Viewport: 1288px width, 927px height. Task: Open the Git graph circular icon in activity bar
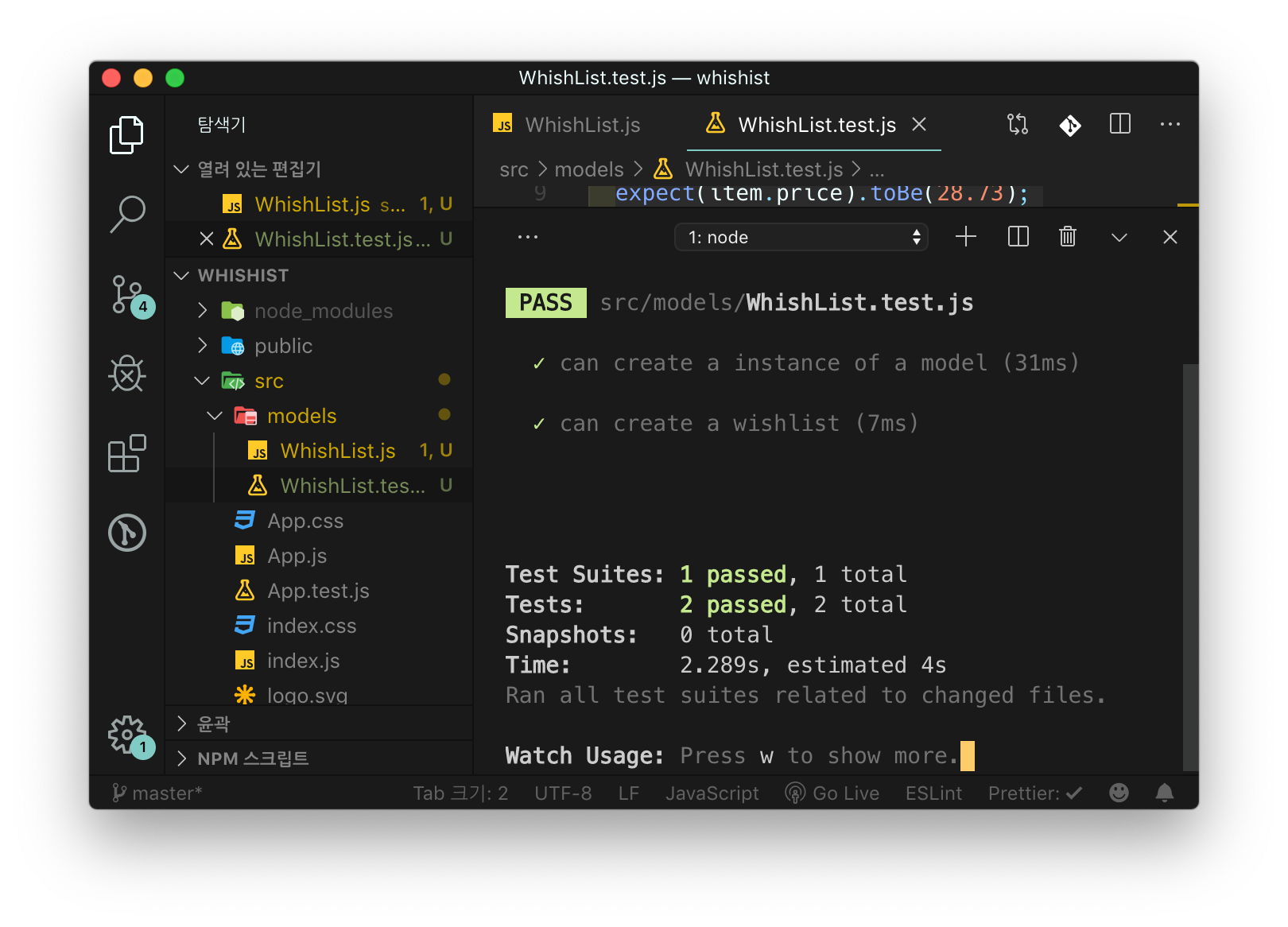coord(126,533)
